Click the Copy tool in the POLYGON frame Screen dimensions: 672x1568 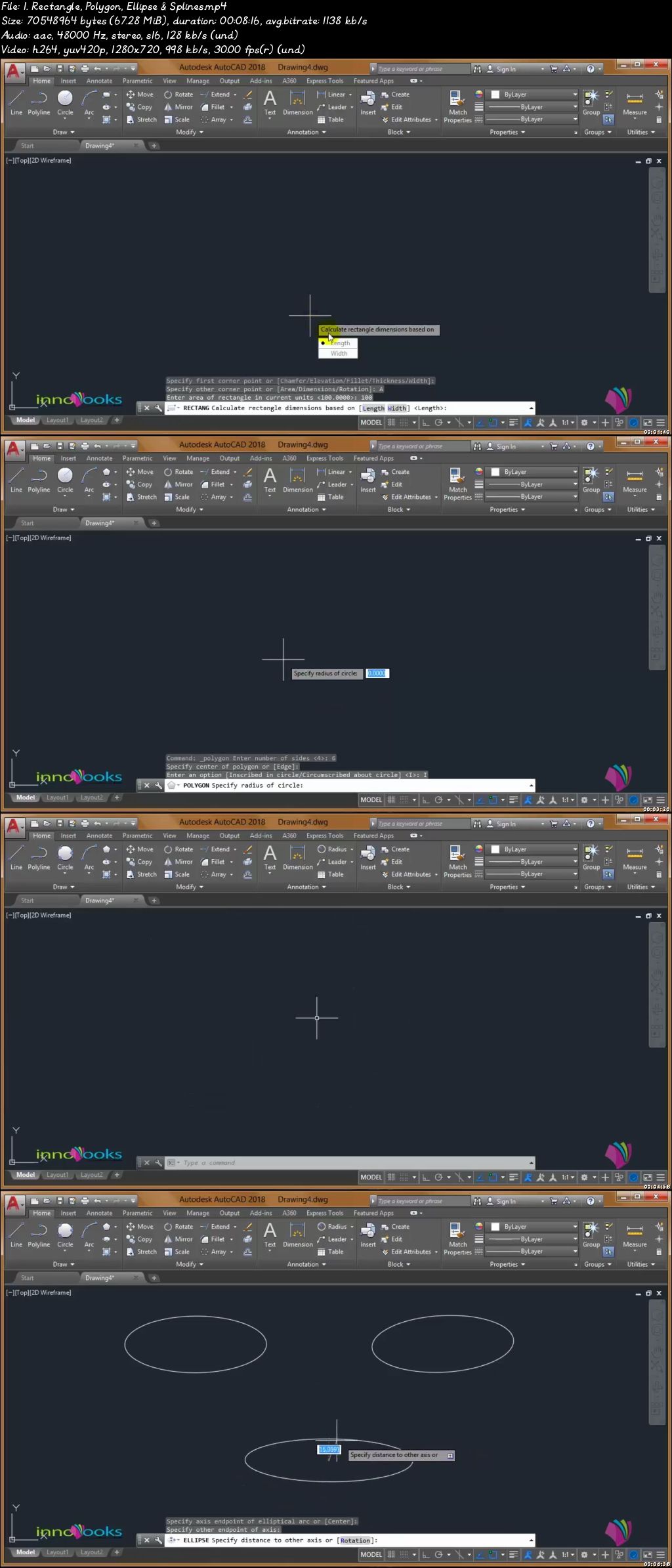click(x=140, y=484)
